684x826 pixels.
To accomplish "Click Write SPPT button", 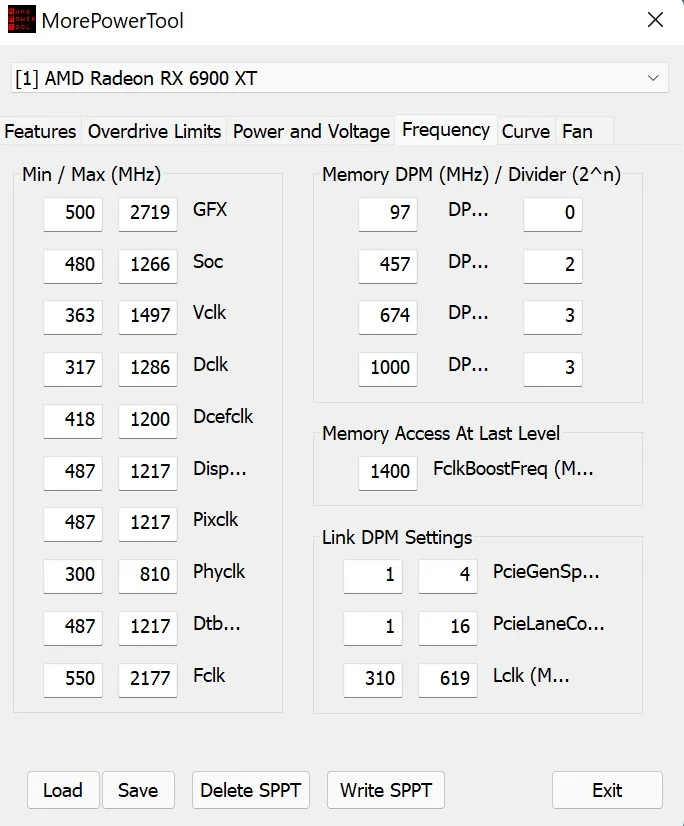I will (x=386, y=790).
